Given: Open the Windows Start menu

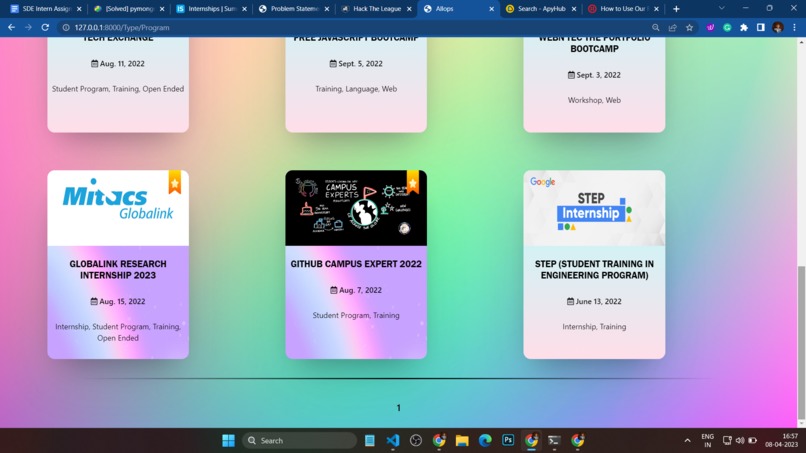Looking at the screenshot, I should click(x=228, y=441).
